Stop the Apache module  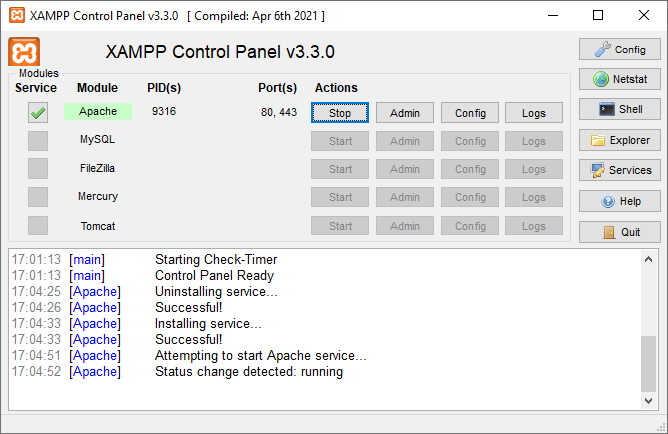[x=340, y=113]
